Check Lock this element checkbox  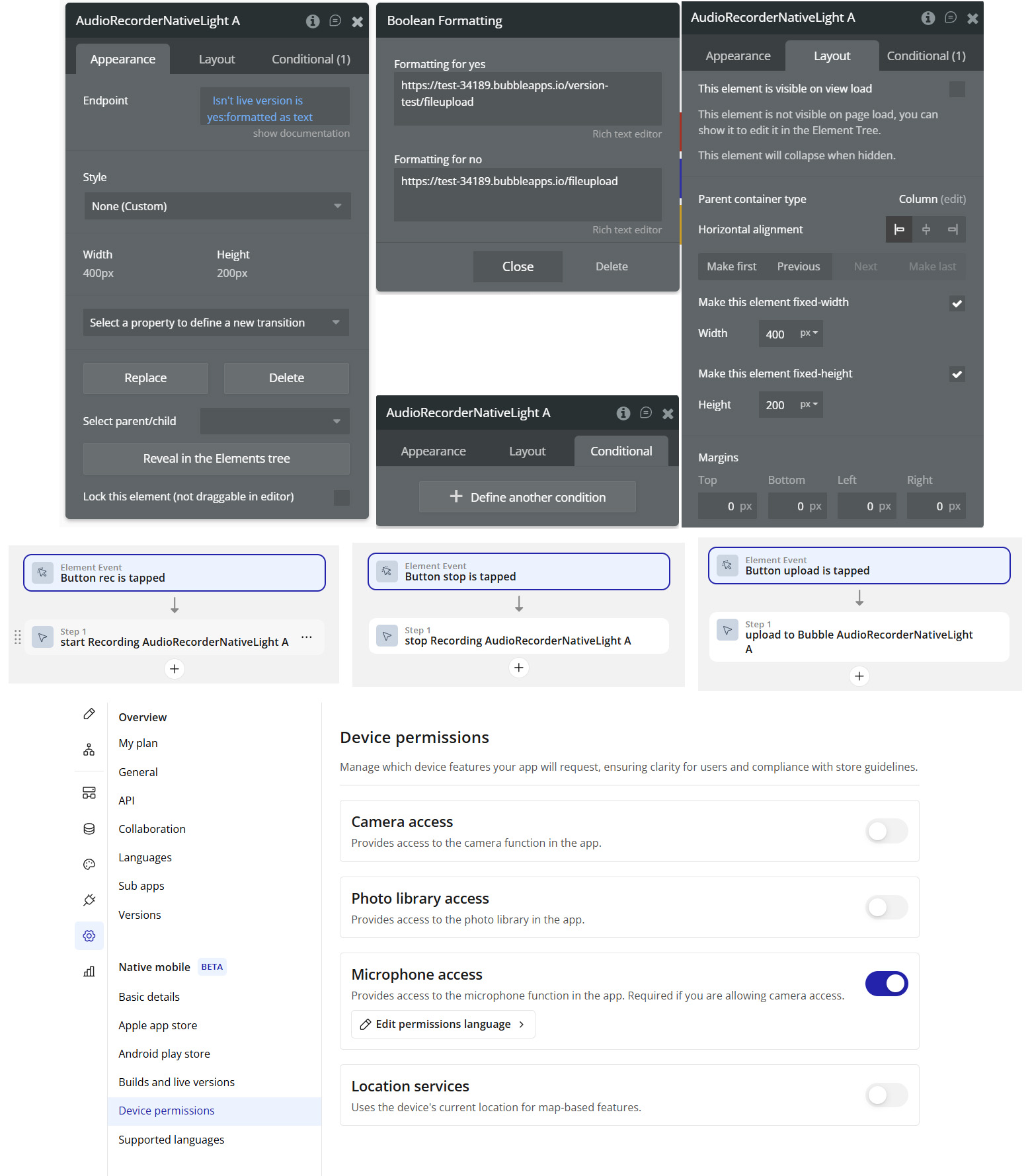tap(341, 497)
